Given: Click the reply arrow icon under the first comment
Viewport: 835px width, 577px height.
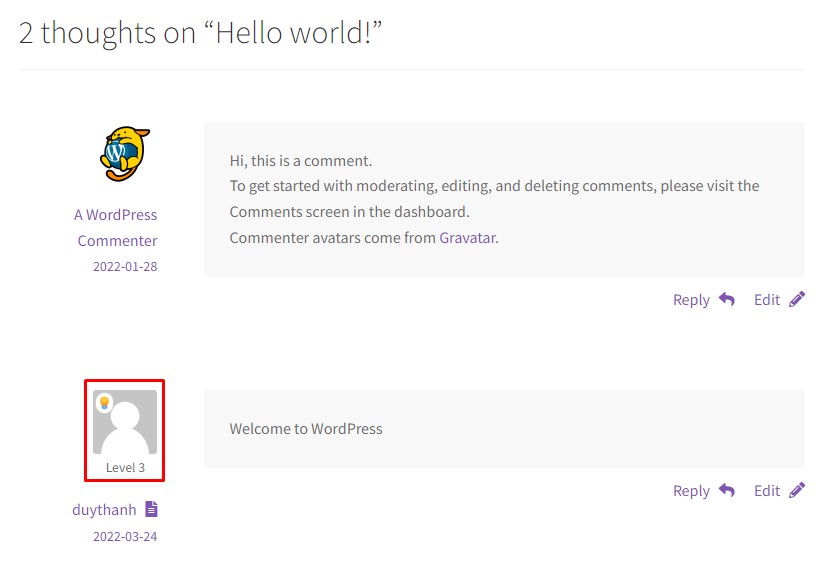Looking at the screenshot, I should click(727, 299).
